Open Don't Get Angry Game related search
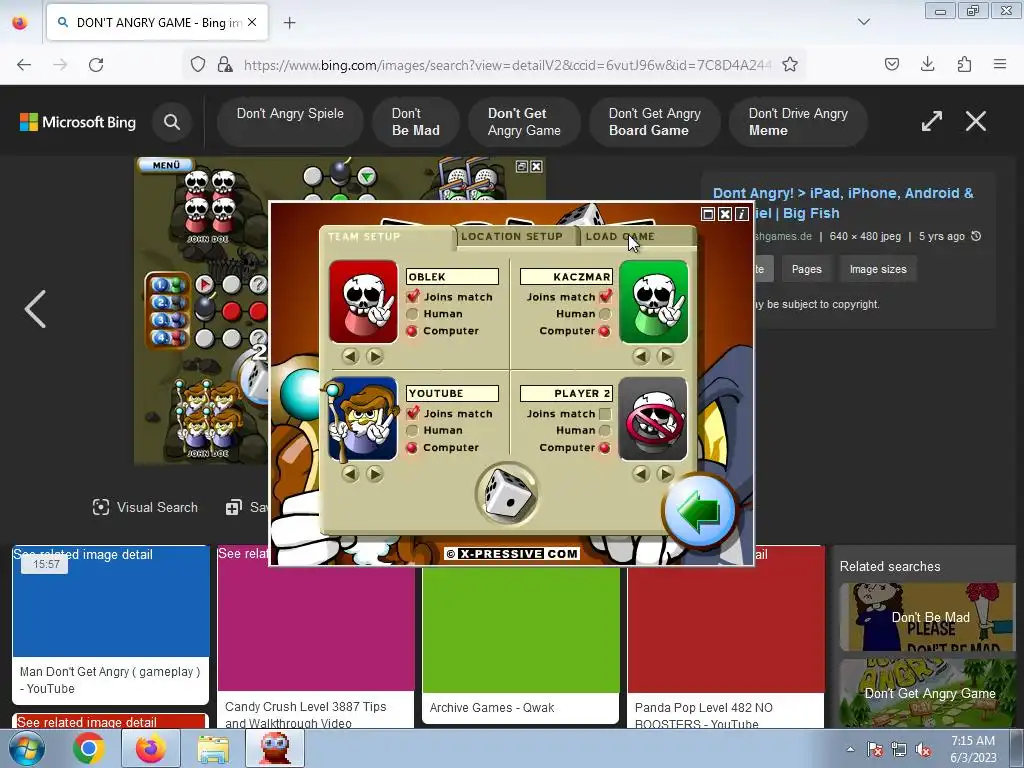1024x768 pixels. [927, 693]
